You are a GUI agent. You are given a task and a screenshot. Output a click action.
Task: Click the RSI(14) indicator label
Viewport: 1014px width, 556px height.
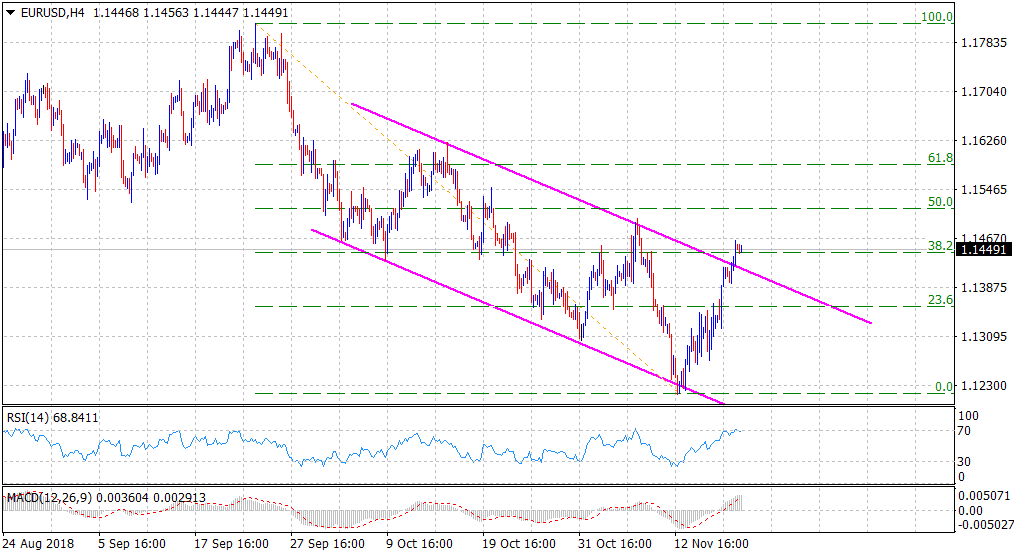click(x=29, y=417)
